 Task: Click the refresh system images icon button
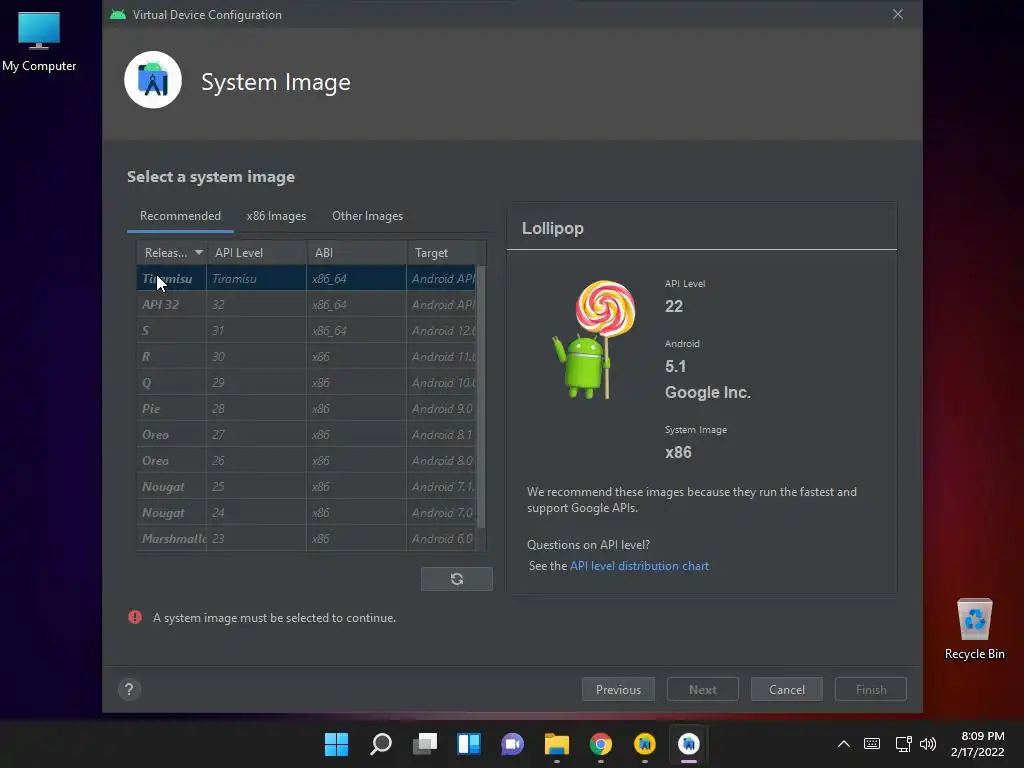[x=456, y=579]
